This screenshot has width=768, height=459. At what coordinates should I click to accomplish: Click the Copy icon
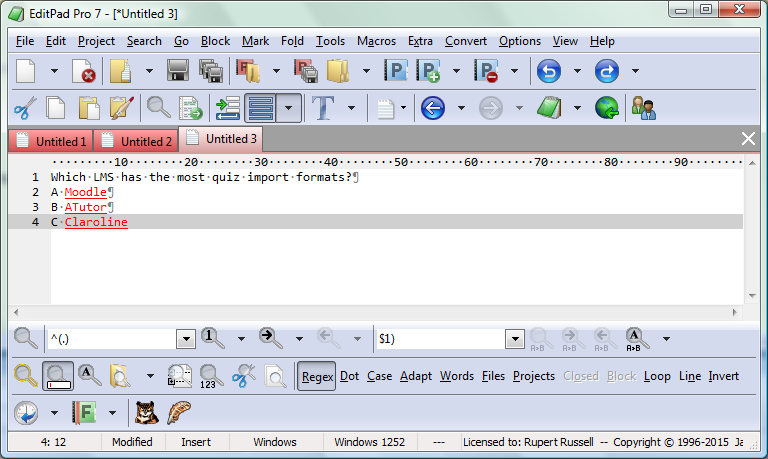(x=56, y=108)
